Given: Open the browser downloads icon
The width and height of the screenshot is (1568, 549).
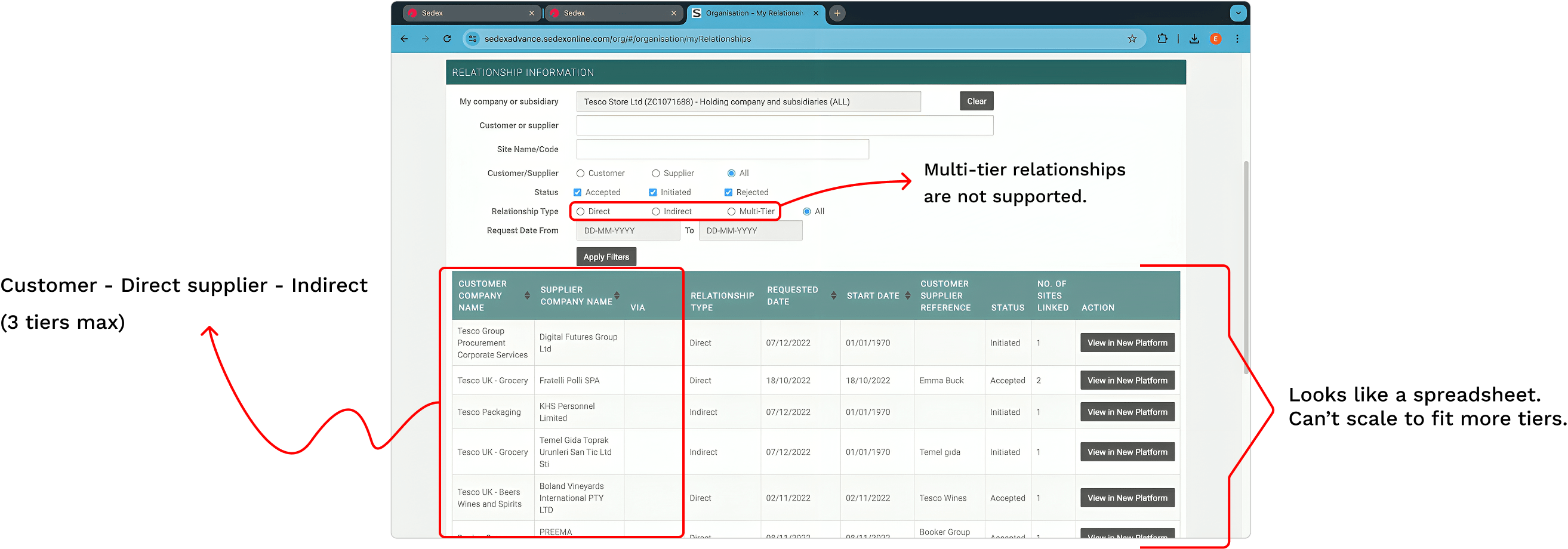Looking at the screenshot, I should (1194, 39).
